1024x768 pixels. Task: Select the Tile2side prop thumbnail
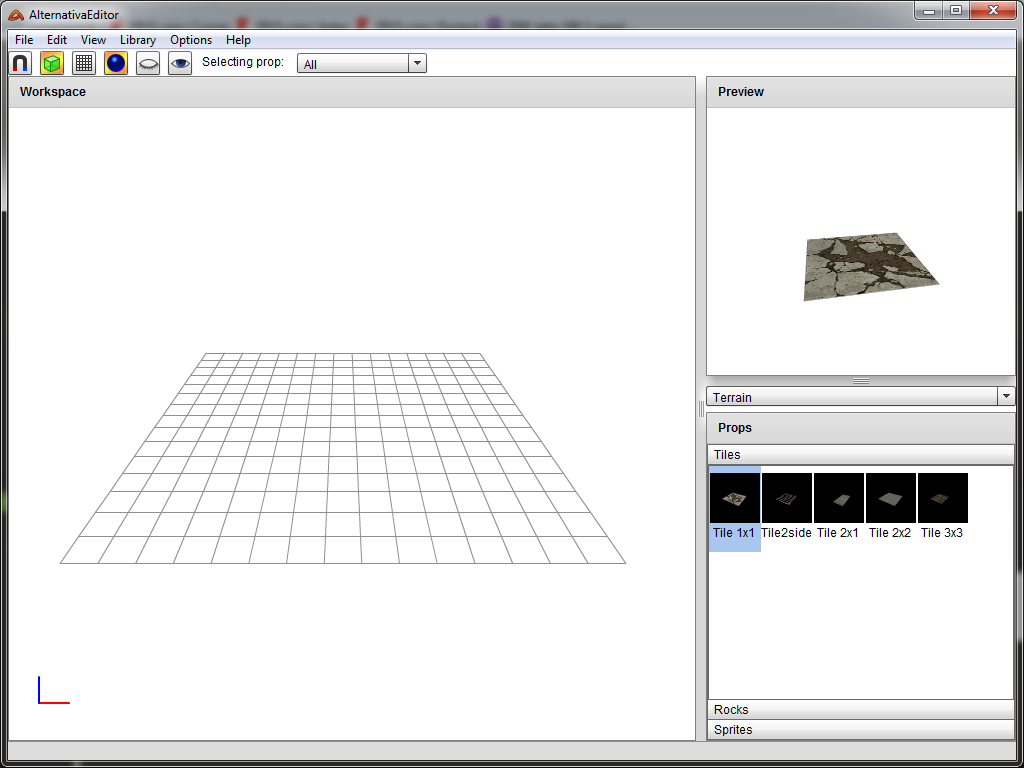(x=787, y=499)
